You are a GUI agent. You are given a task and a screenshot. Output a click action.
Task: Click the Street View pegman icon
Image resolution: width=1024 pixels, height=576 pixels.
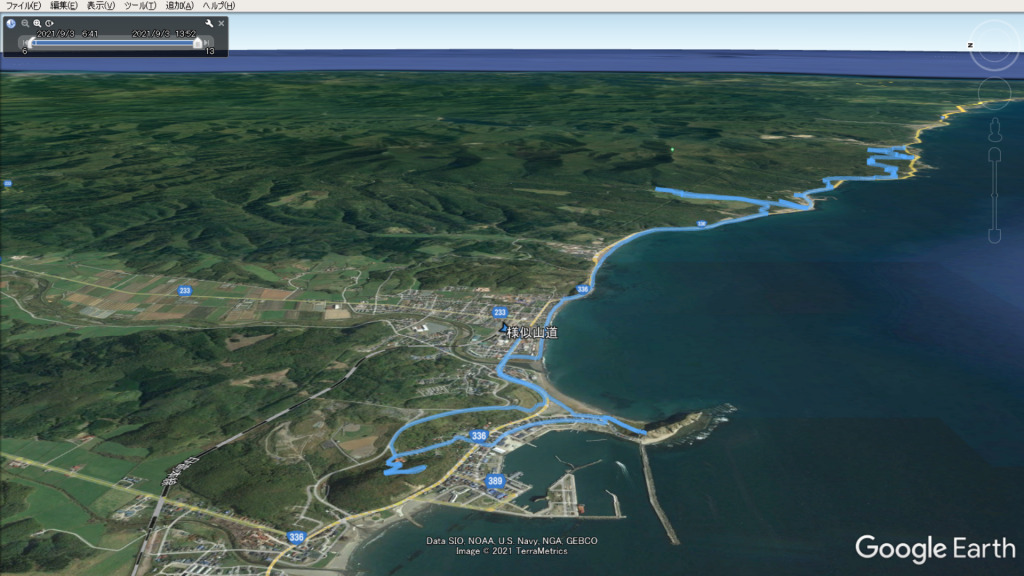coord(994,129)
